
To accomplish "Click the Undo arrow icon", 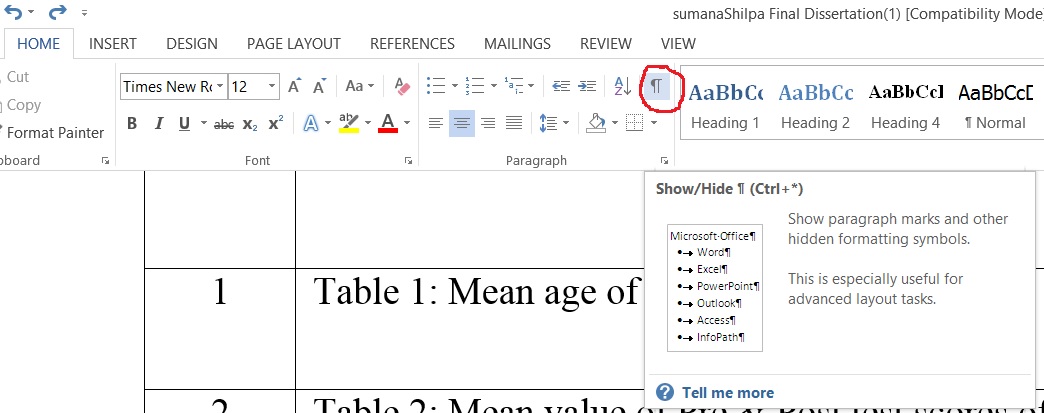I will pyautogui.click(x=13, y=11).
